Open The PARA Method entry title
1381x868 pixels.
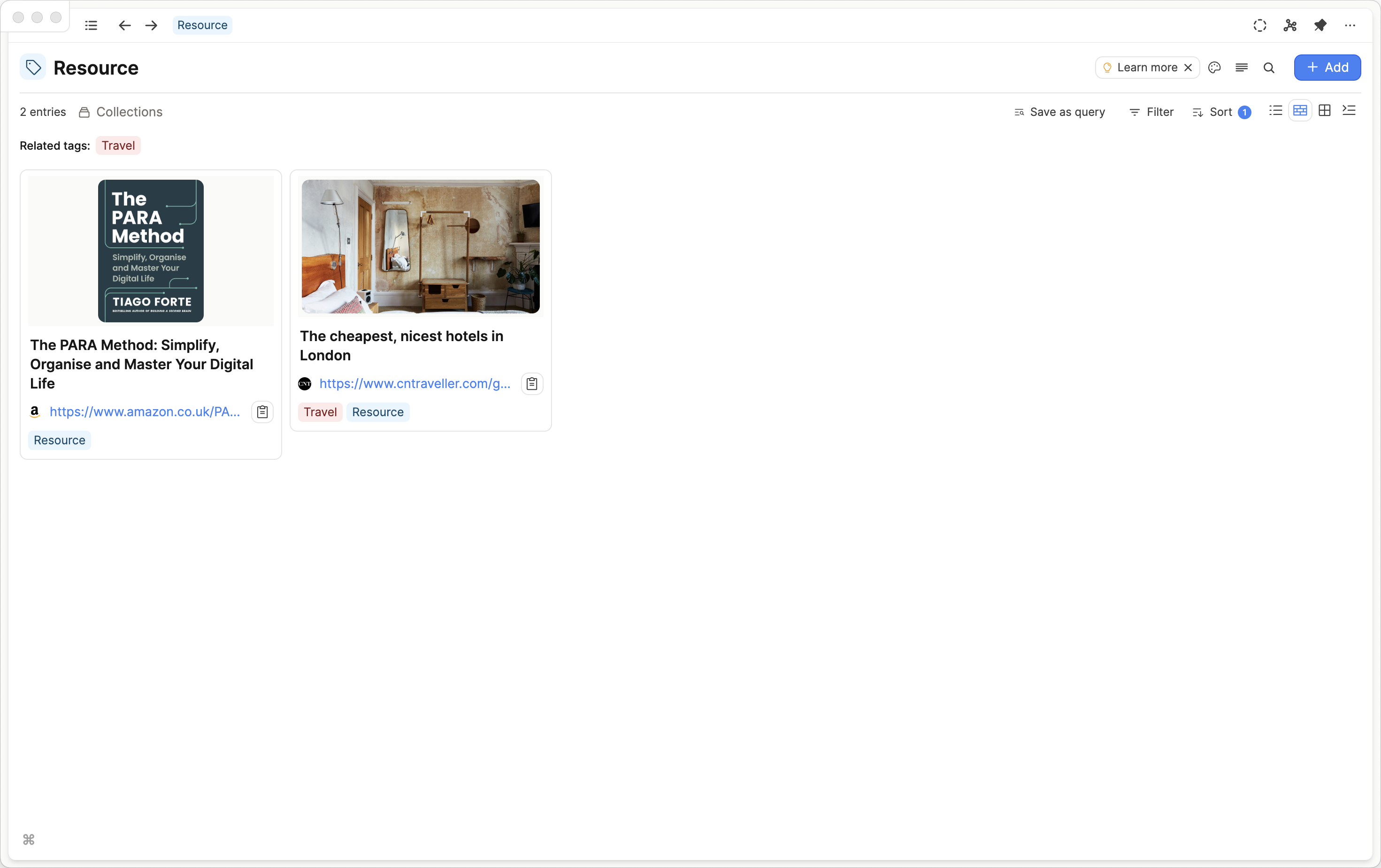coord(142,364)
